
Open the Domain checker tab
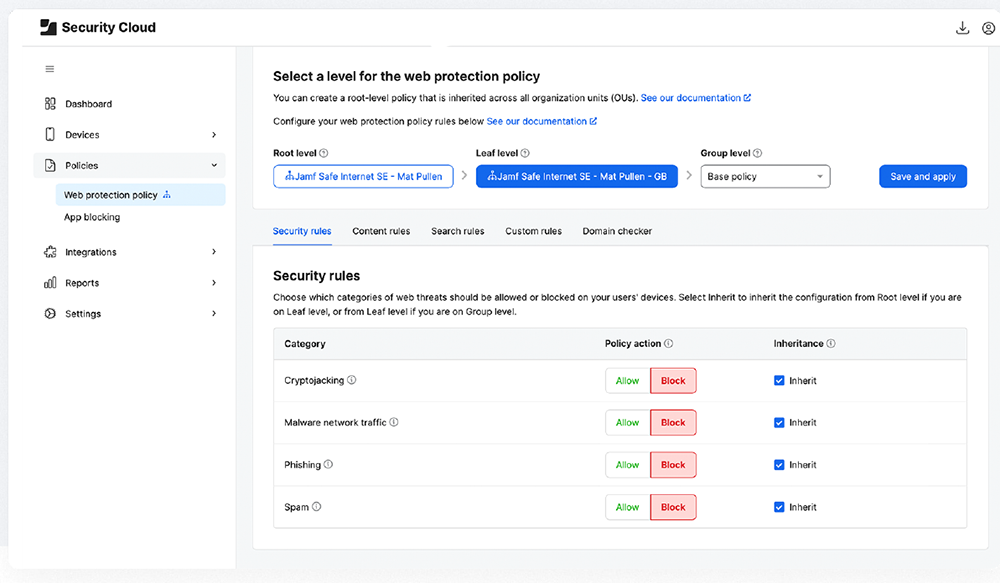(617, 231)
